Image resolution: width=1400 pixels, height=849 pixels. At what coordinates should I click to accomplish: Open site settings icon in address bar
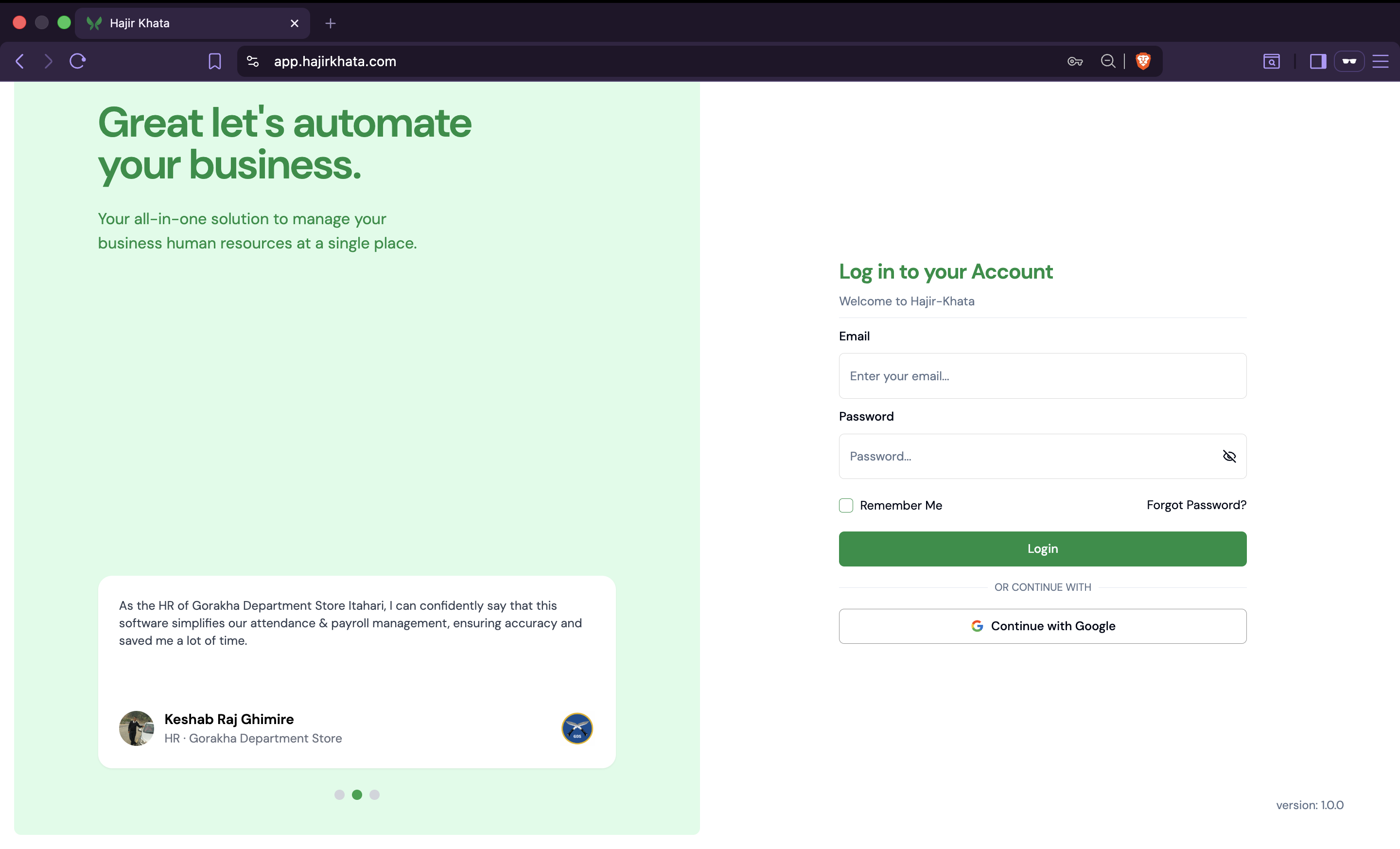point(253,61)
